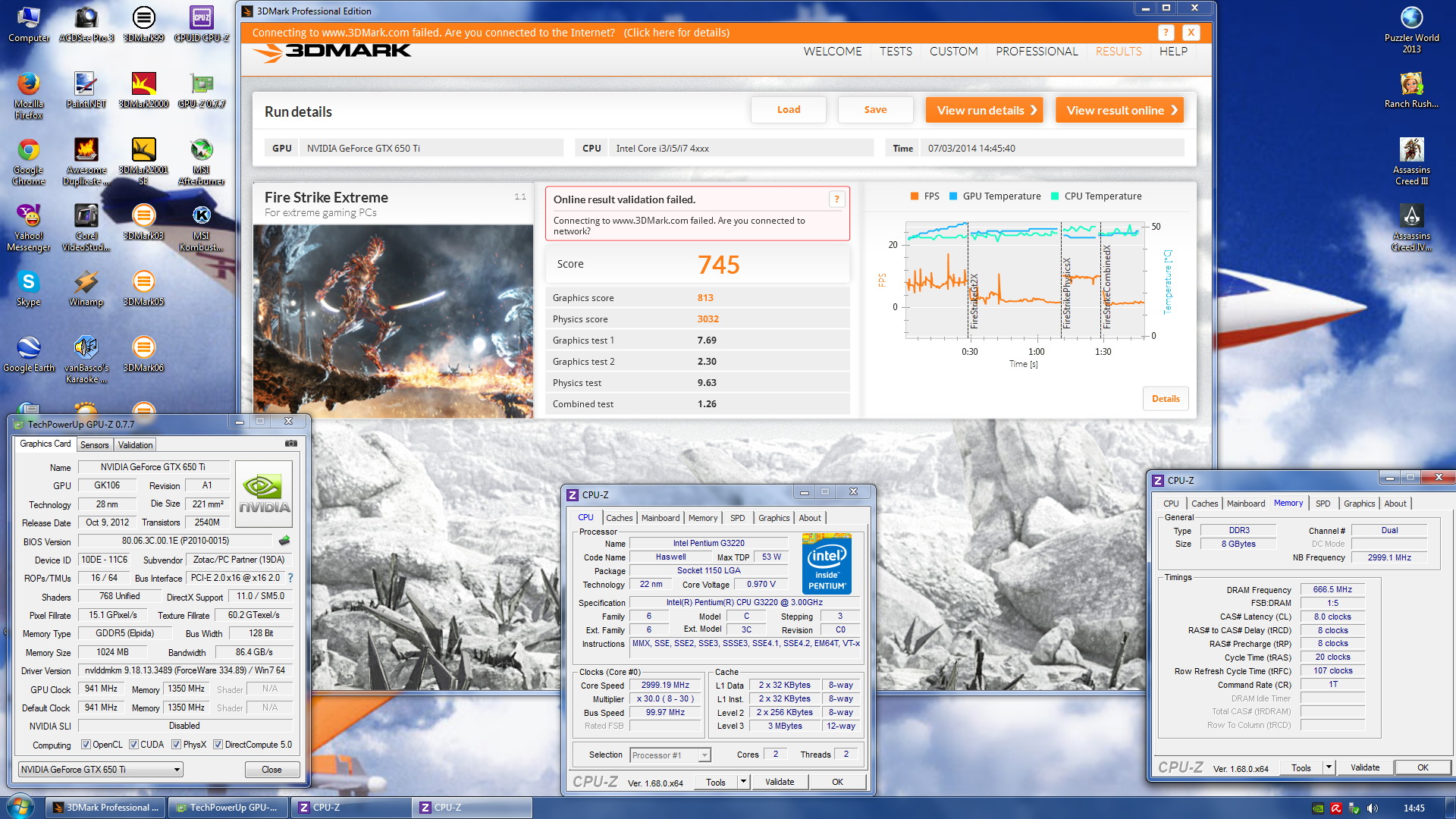Expand Tools dropdown arrow in right CPU-Z
The image size is (1456, 819).
click(x=1329, y=767)
